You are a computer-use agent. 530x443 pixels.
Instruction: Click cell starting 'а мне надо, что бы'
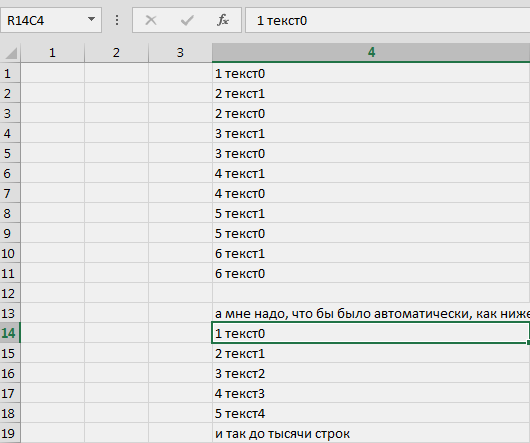371,313
